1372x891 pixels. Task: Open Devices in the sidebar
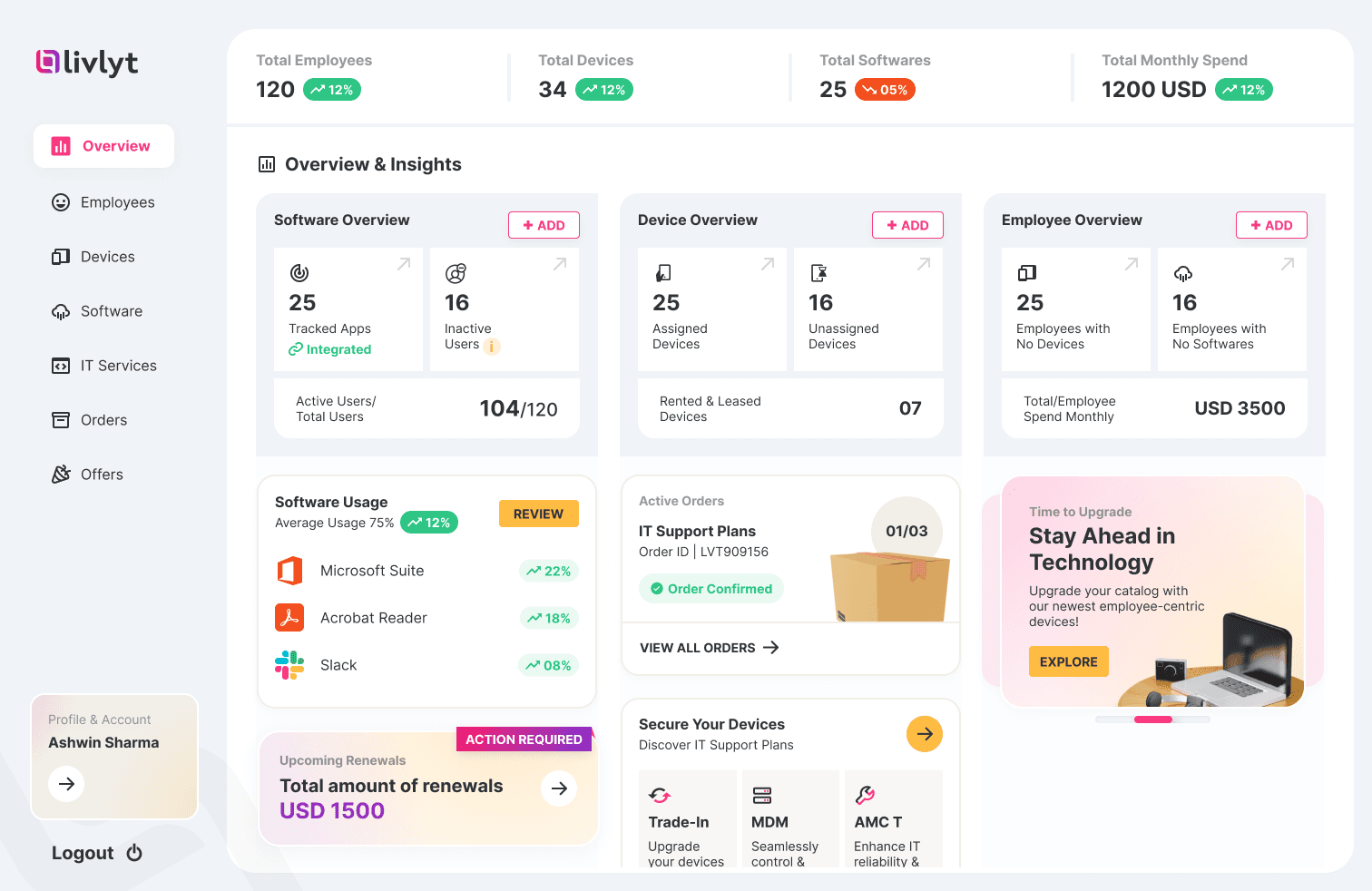(x=93, y=257)
